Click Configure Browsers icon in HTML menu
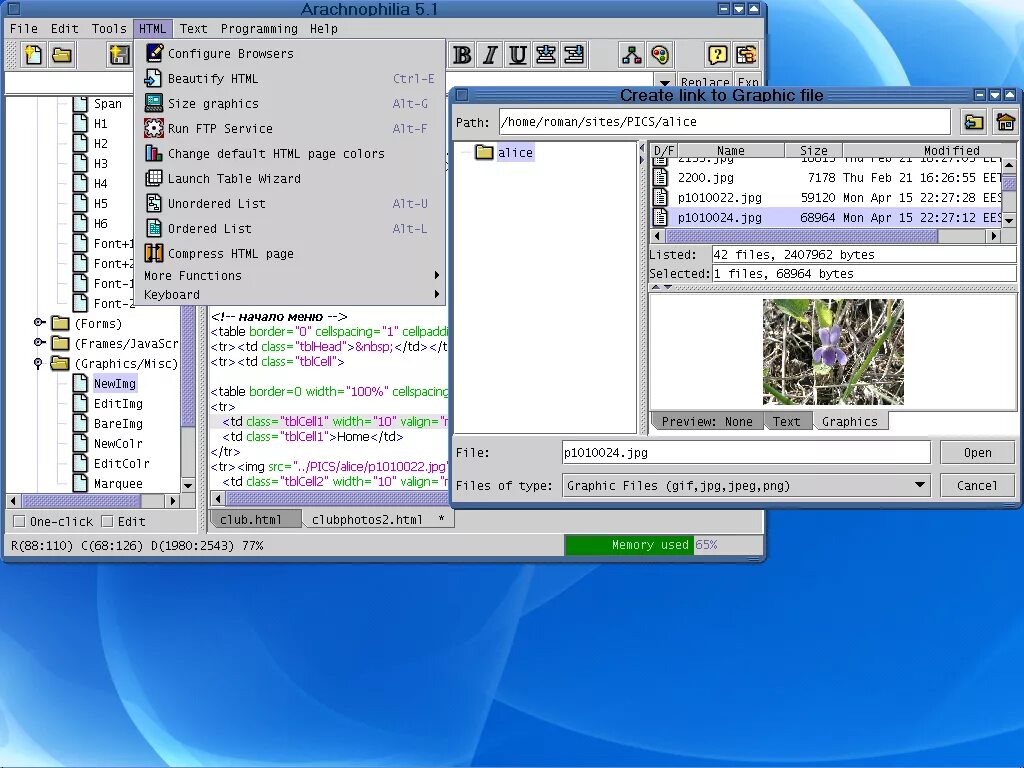The height and width of the screenshot is (768, 1024). click(154, 53)
